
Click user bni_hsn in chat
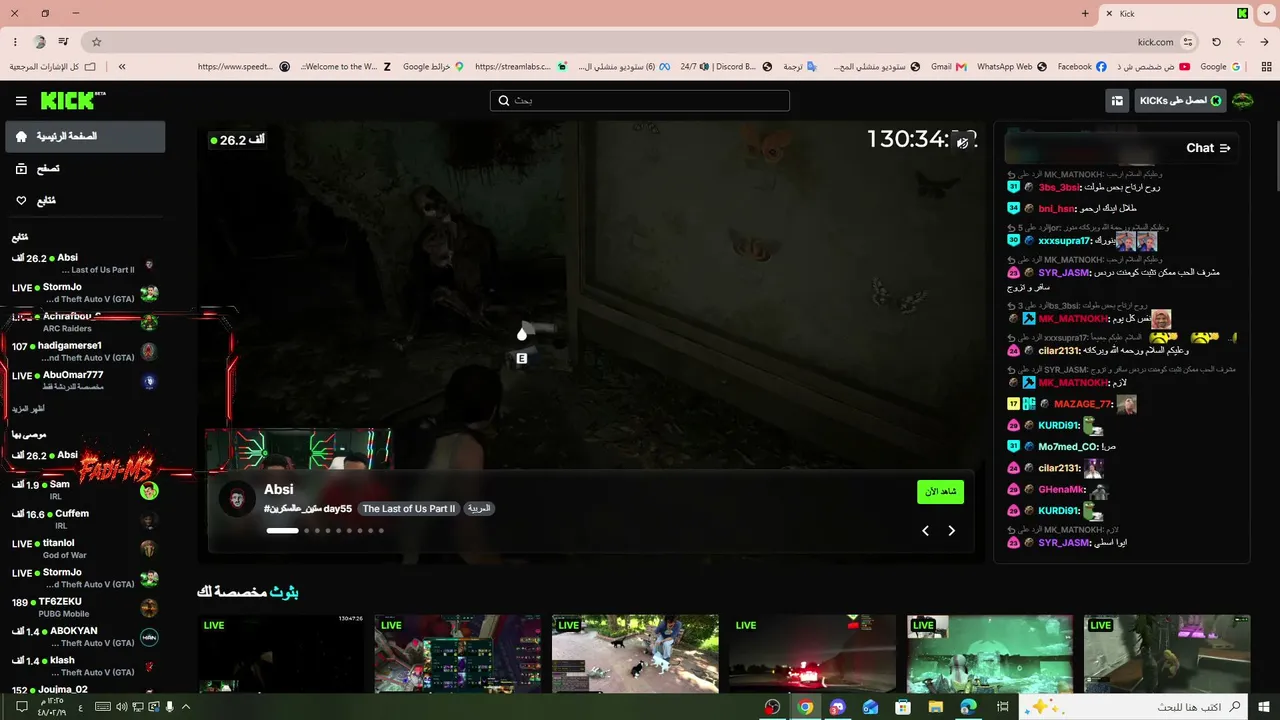coord(1056,209)
